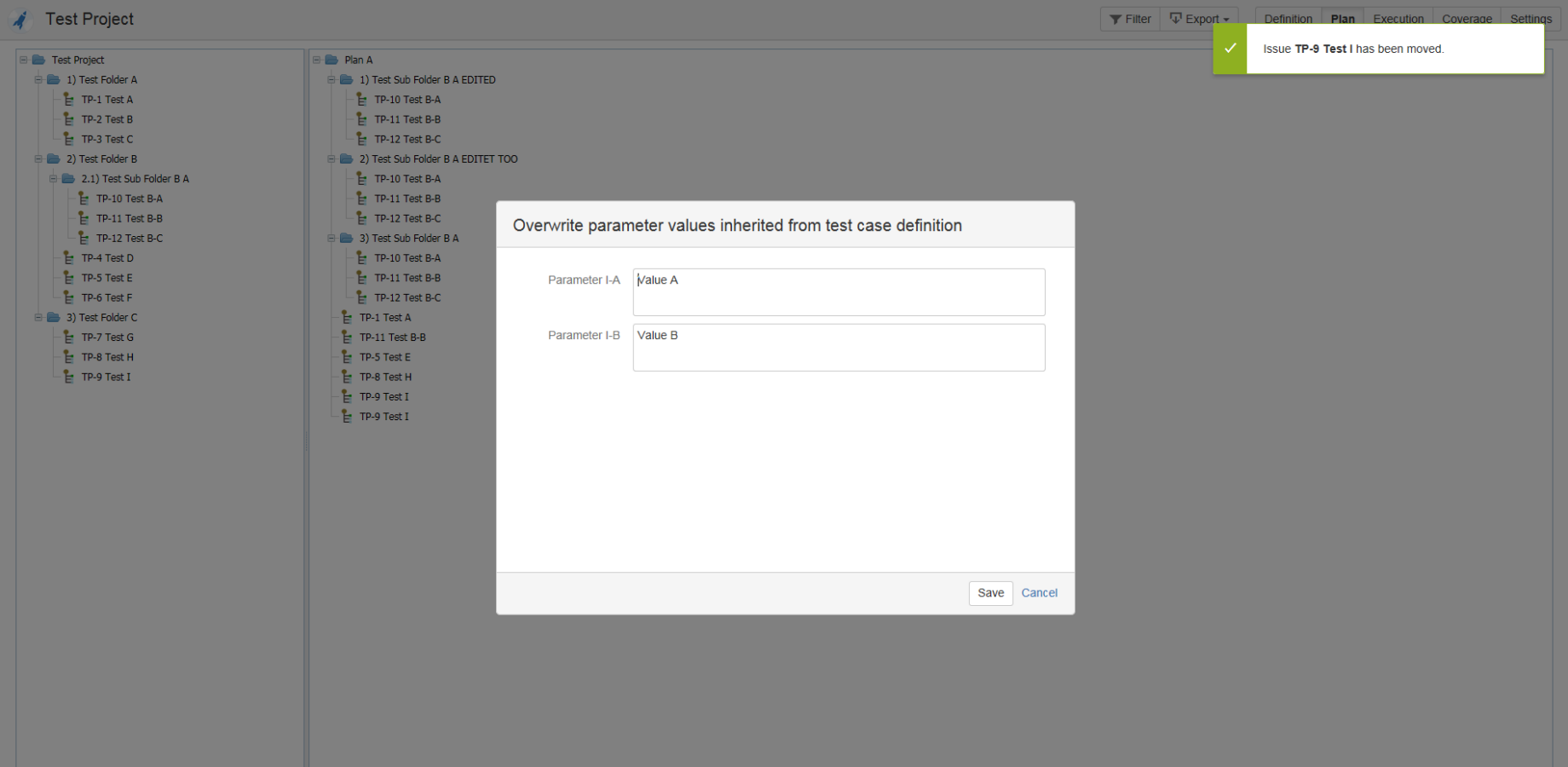This screenshot has height=767, width=1568.
Task: Click the folder icon of 2) Test Folder B
Action: click(54, 159)
